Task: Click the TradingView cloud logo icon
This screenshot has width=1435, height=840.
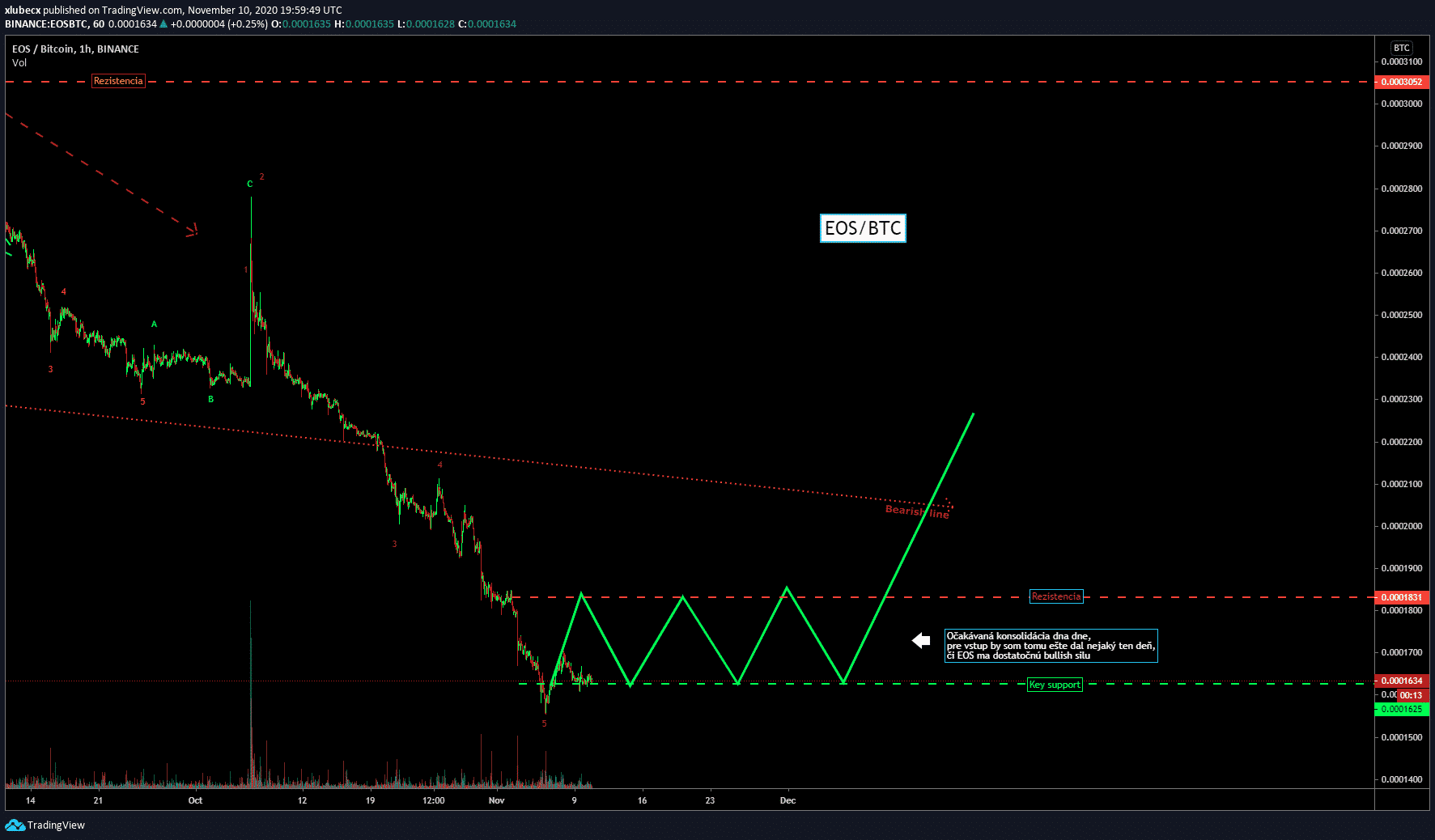Action: pyautogui.click(x=15, y=825)
